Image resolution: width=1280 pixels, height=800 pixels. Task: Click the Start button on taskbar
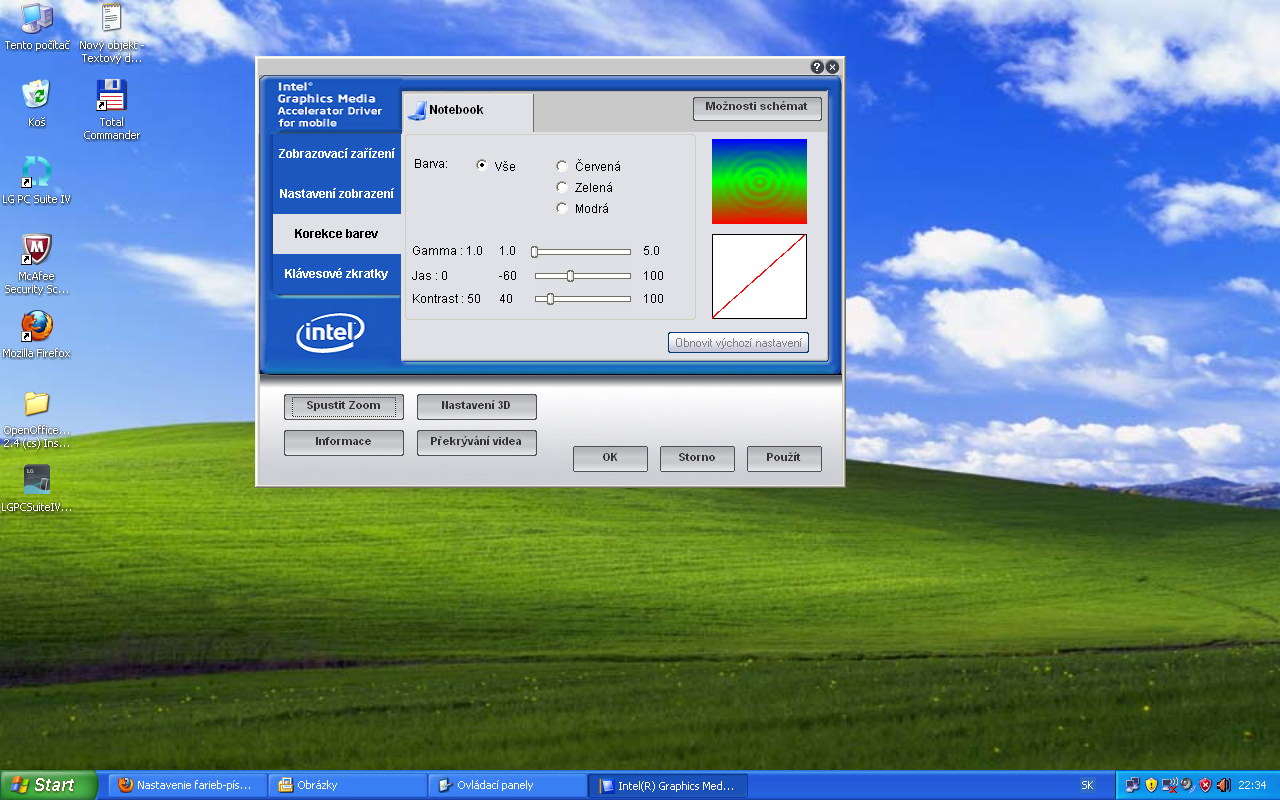48,785
